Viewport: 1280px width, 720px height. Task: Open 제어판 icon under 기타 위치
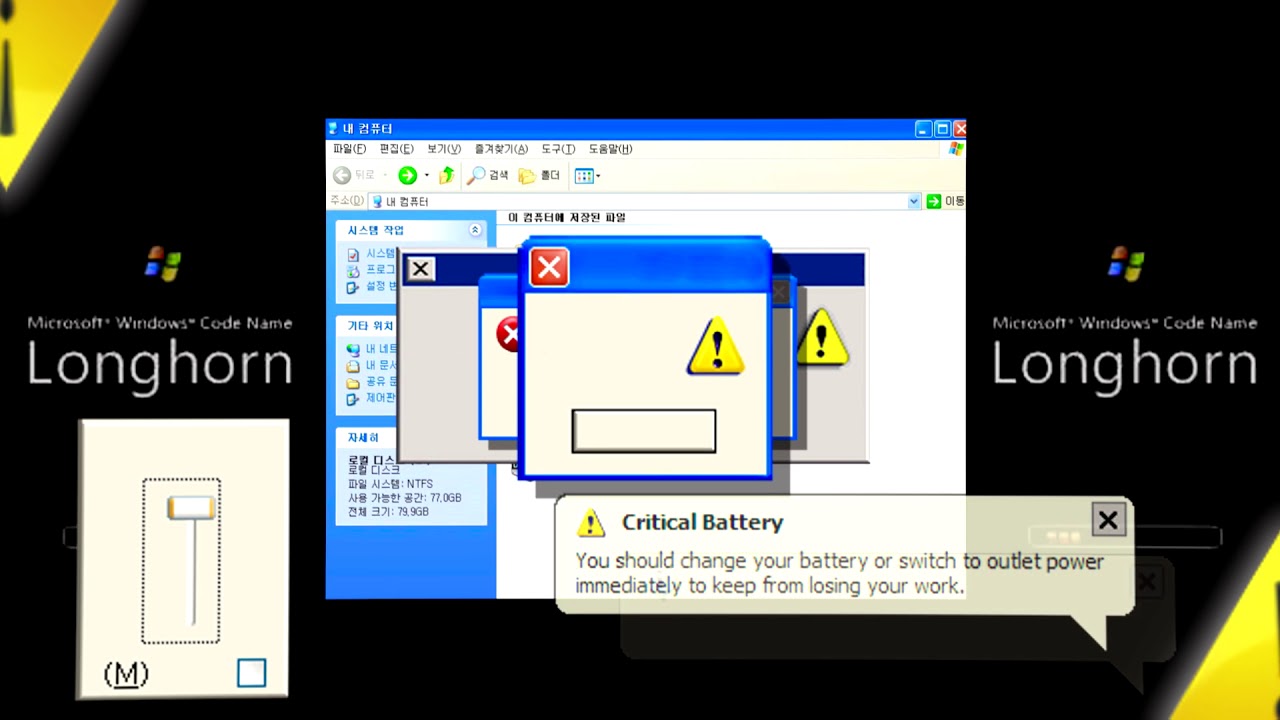click(353, 398)
